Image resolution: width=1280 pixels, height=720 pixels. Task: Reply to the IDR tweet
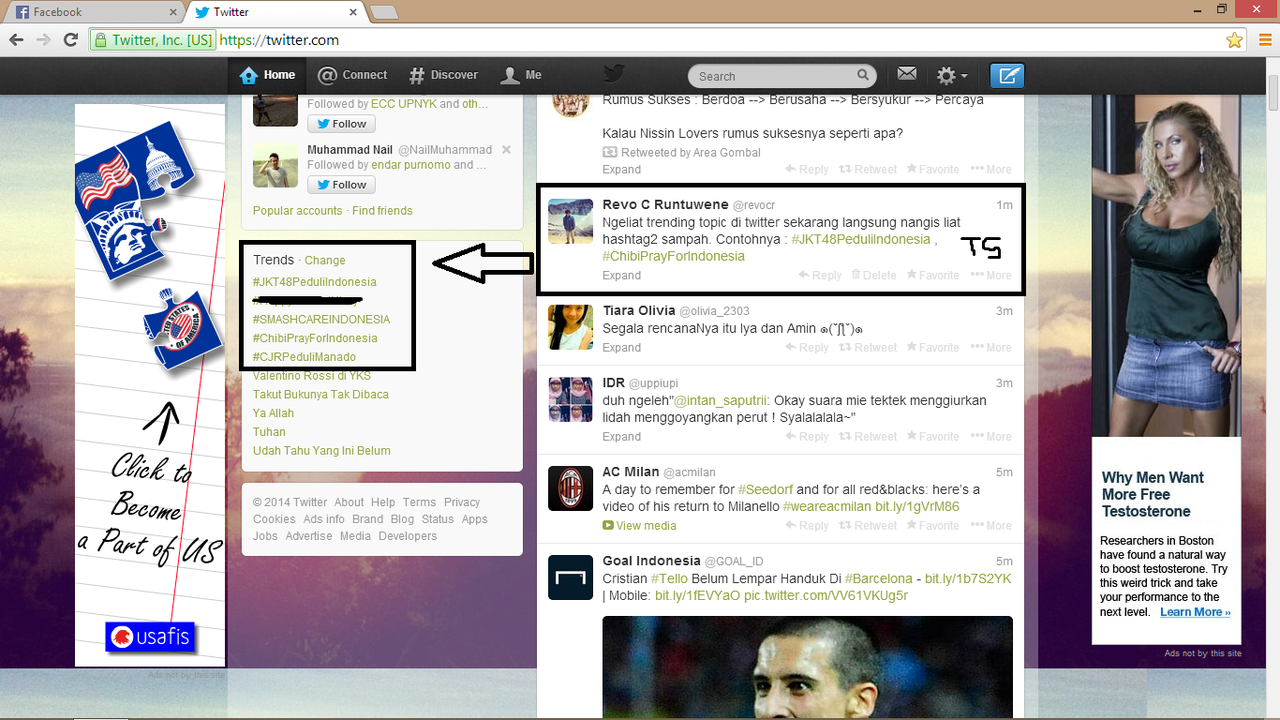(807, 437)
